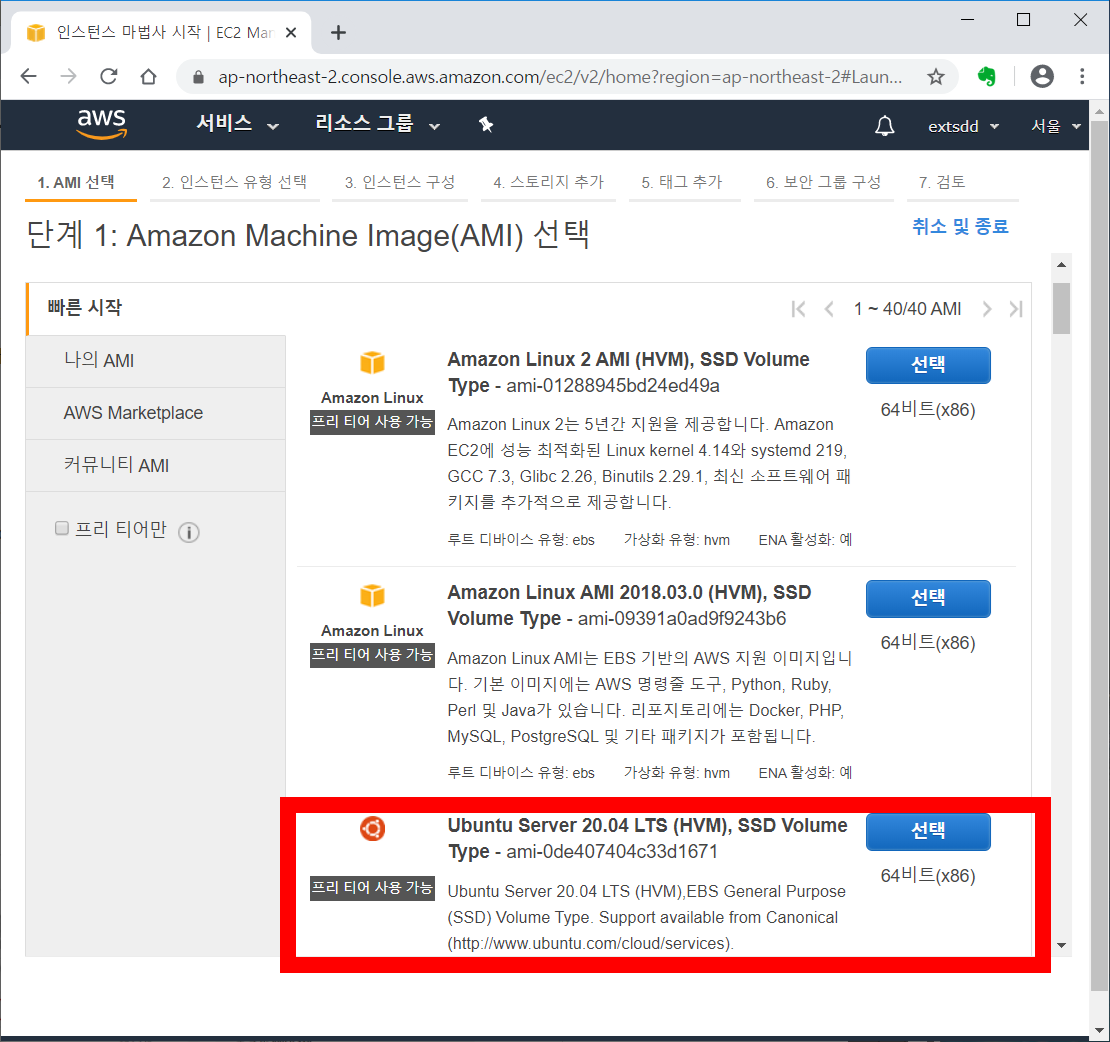This screenshot has height=1042, width=1110.
Task: Open AWS Marketplace in the sidebar
Action: click(x=156, y=413)
